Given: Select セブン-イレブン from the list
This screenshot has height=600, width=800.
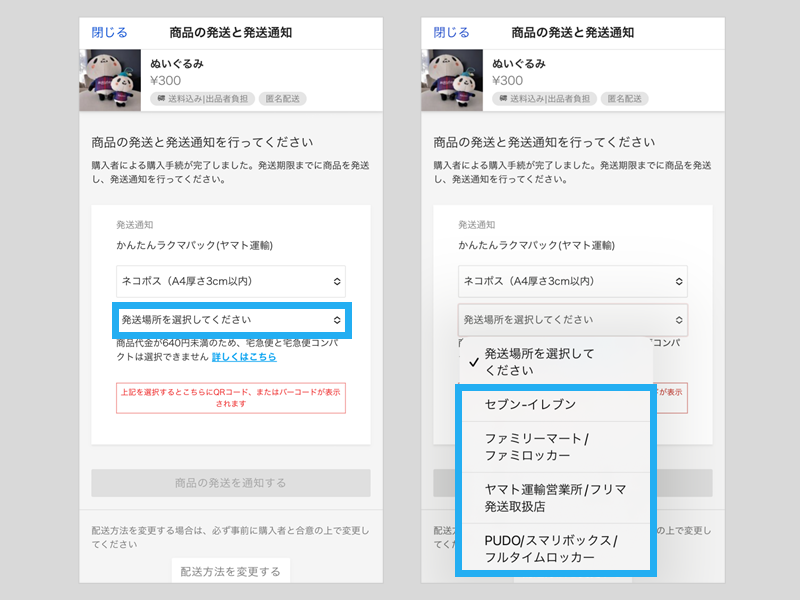Looking at the screenshot, I should point(556,405).
